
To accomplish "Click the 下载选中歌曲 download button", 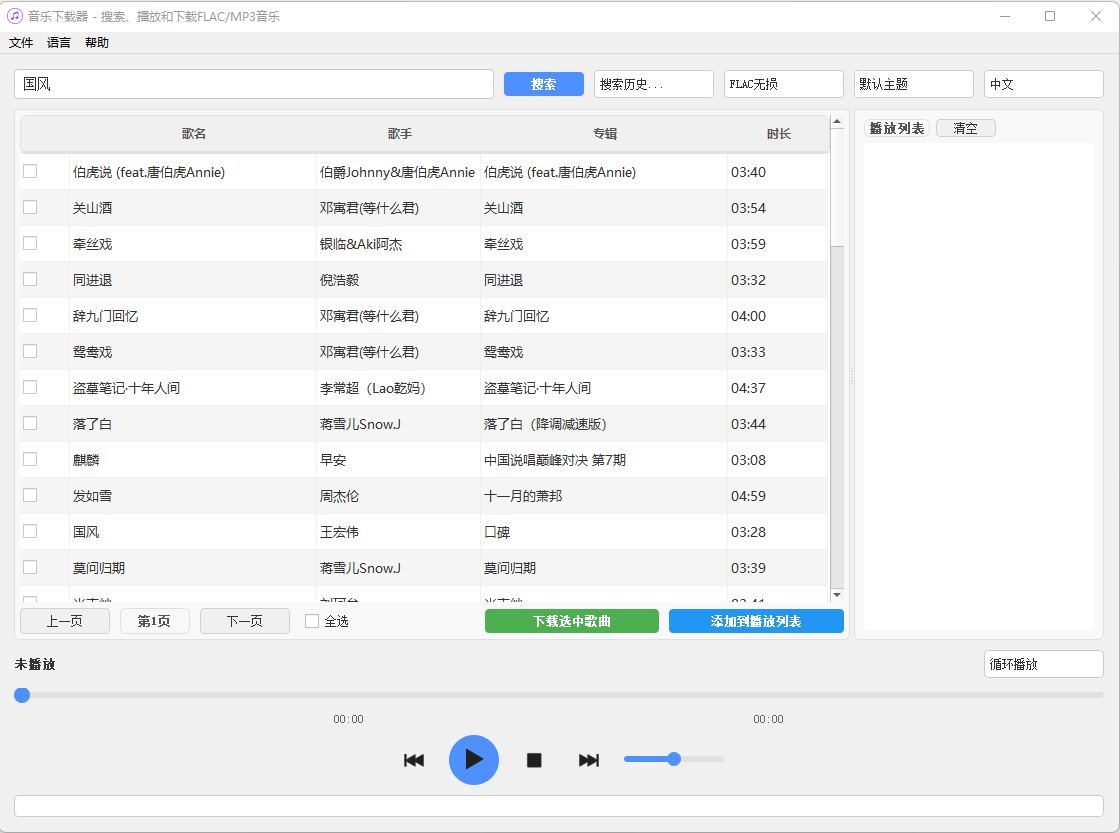I will point(571,620).
